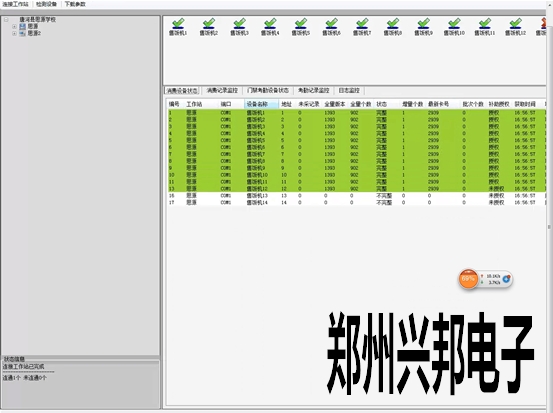Open the 连接工作站 menu
This screenshot has height=413, width=553.
[16, 4]
